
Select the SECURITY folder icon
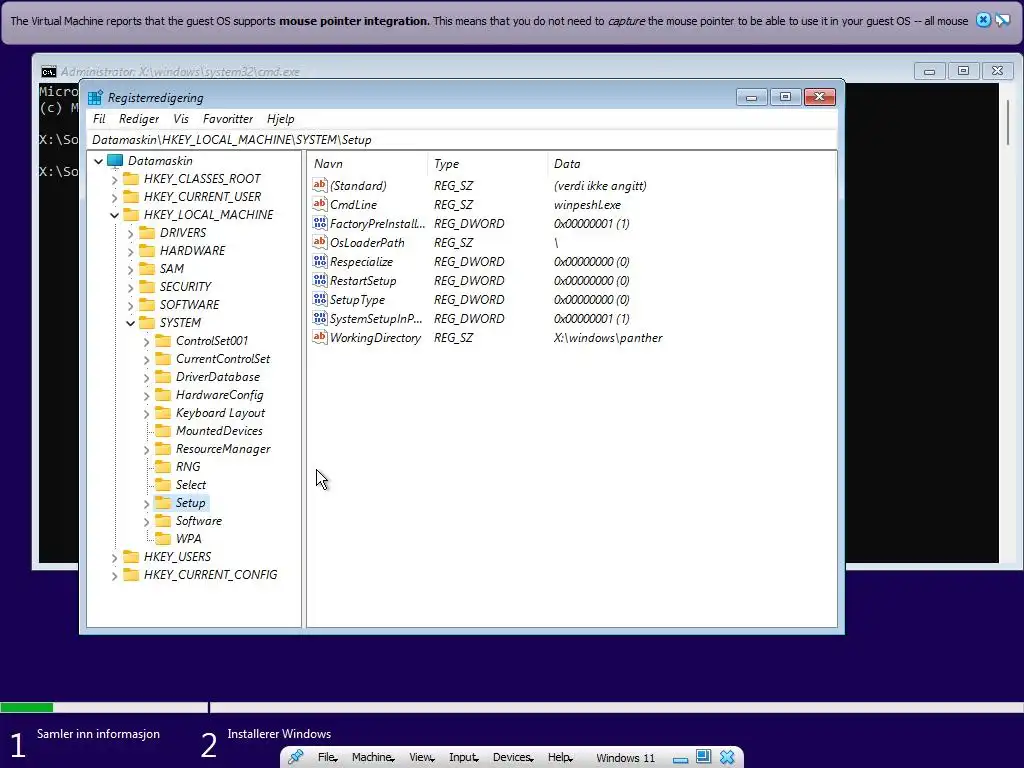pyautogui.click(x=148, y=287)
